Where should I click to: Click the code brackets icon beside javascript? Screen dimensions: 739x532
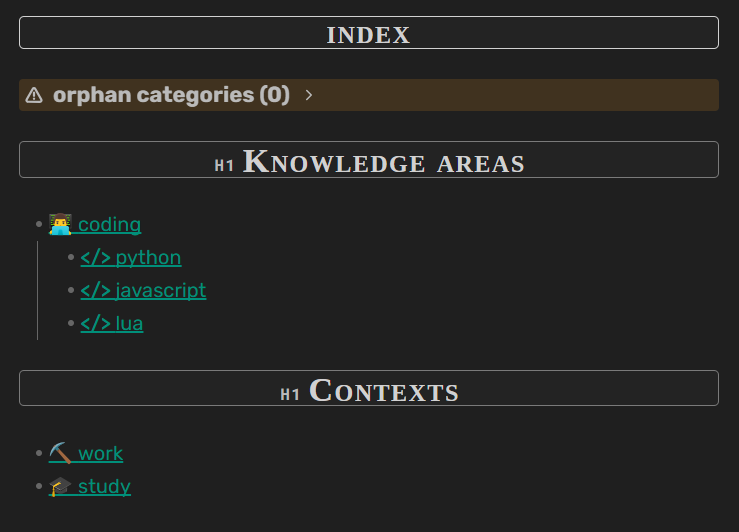[95, 290]
